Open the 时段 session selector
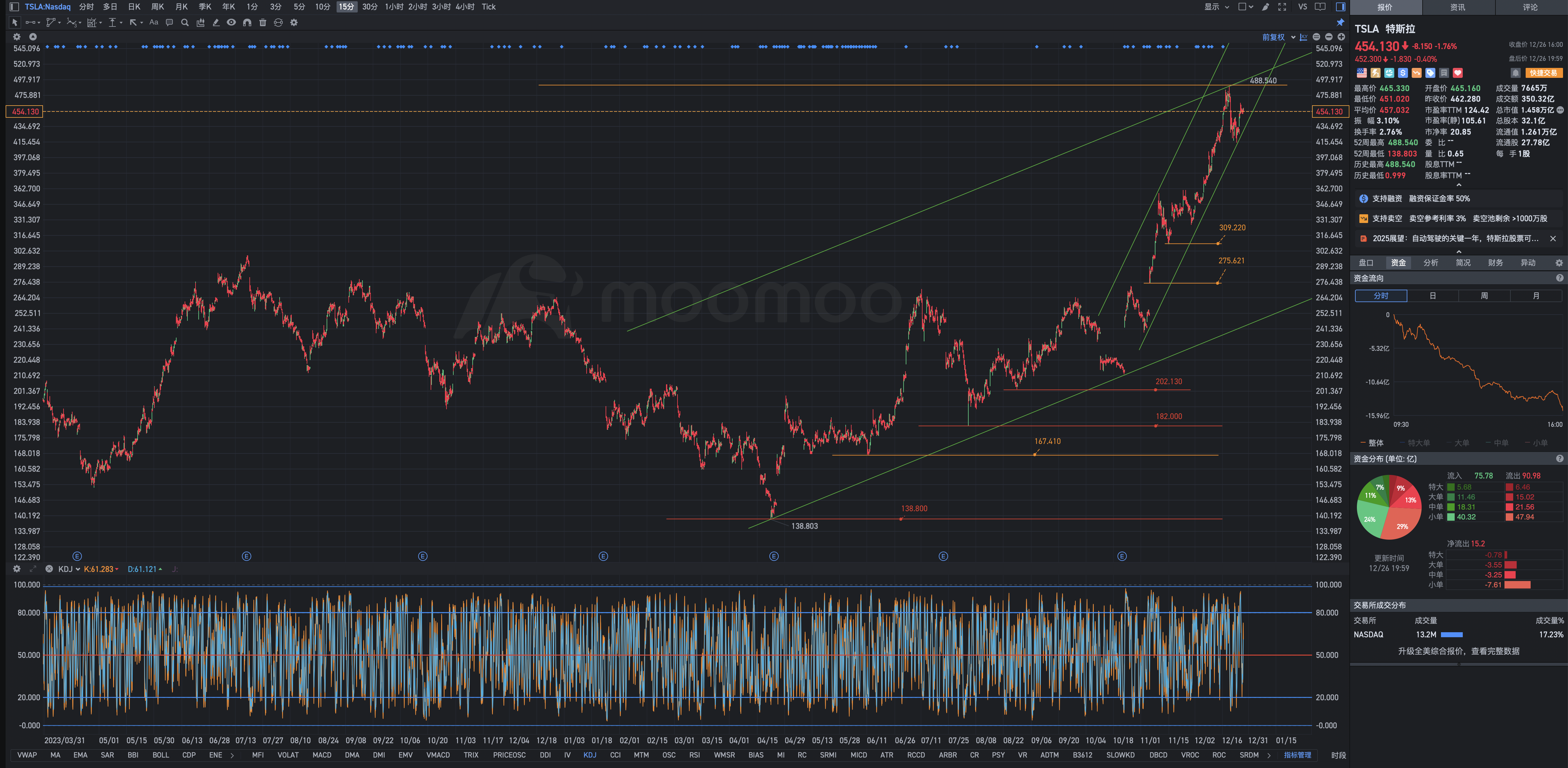The width and height of the screenshot is (1568, 768). coord(1338,755)
